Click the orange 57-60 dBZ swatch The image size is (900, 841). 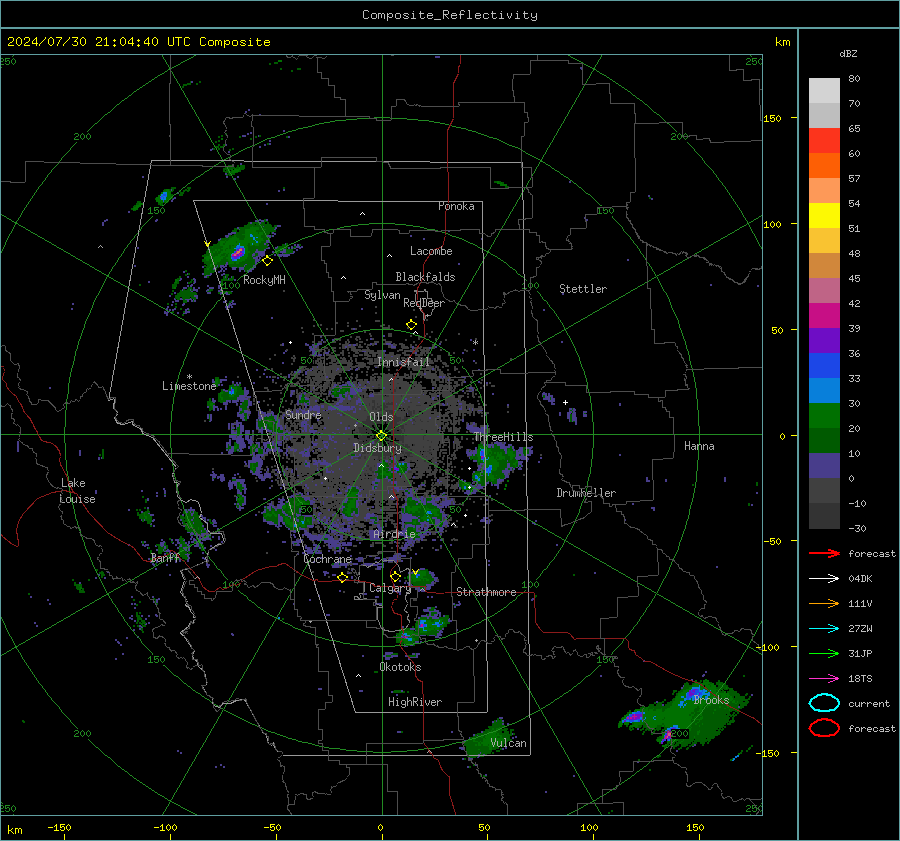pos(824,166)
